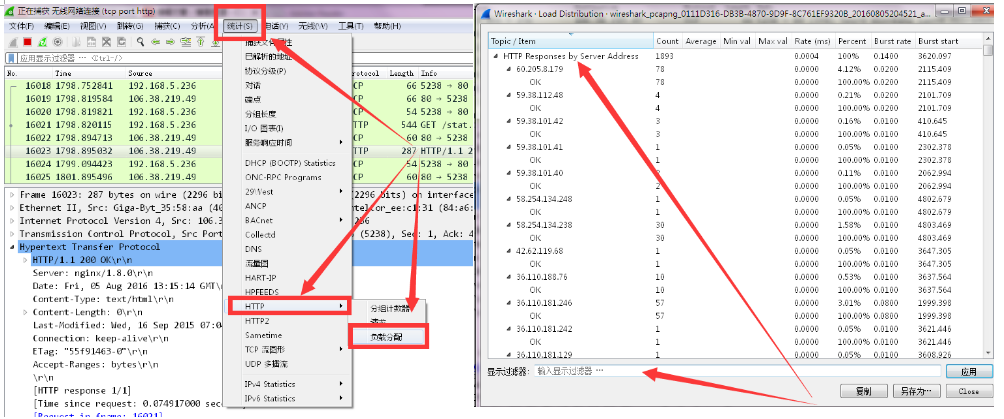
Task: Open IPv4 Statistics submenu
Action: click(x=287, y=384)
